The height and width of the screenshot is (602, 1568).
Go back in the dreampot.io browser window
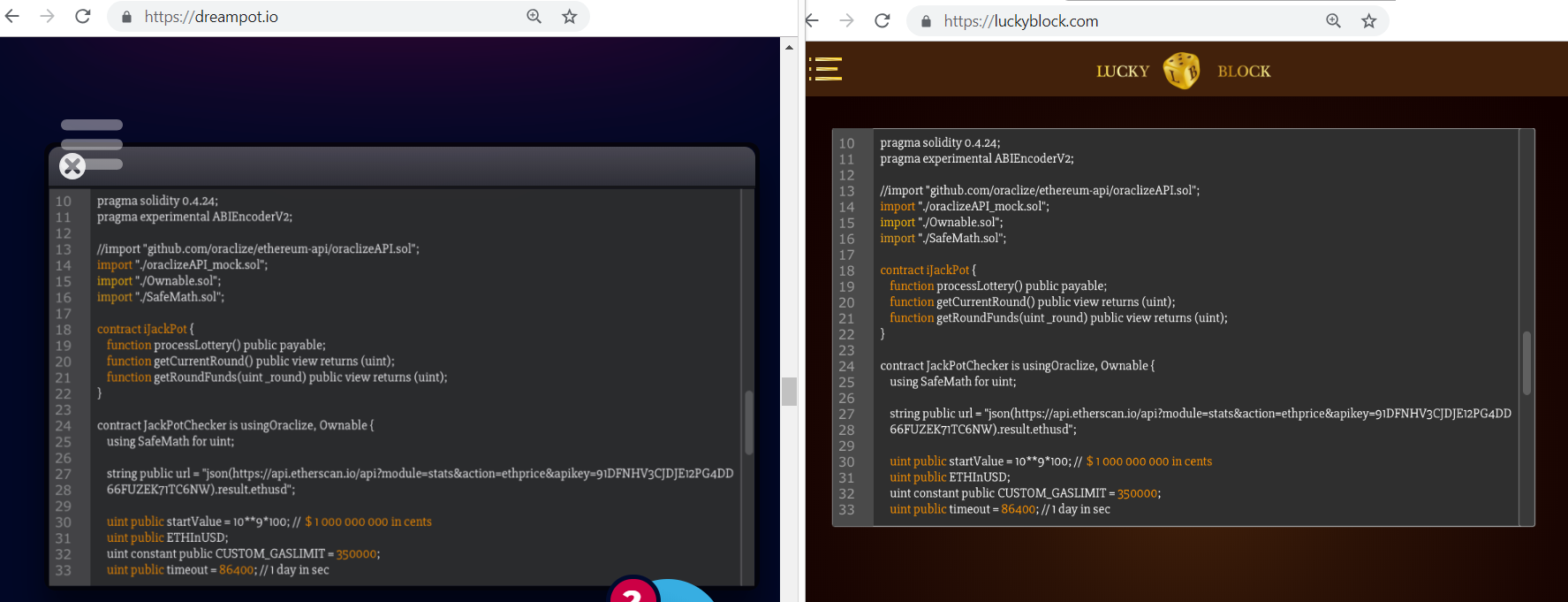[x=12, y=16]
